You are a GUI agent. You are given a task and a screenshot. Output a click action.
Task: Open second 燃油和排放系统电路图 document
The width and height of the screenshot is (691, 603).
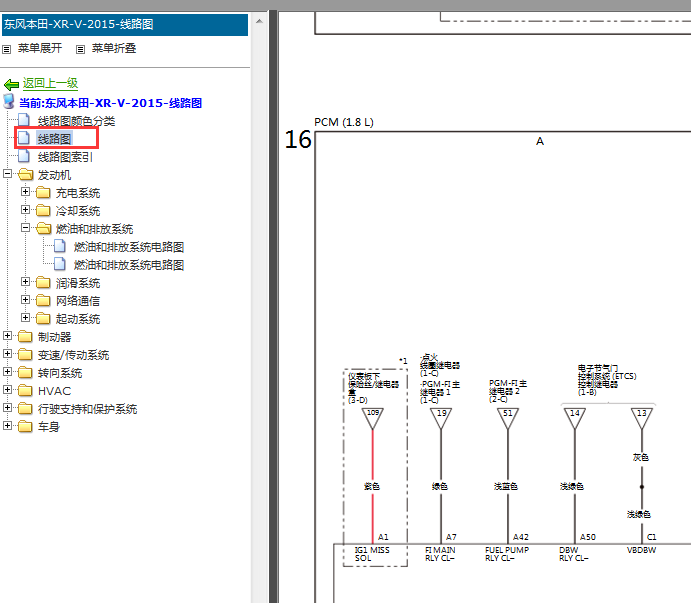(129, 265)
